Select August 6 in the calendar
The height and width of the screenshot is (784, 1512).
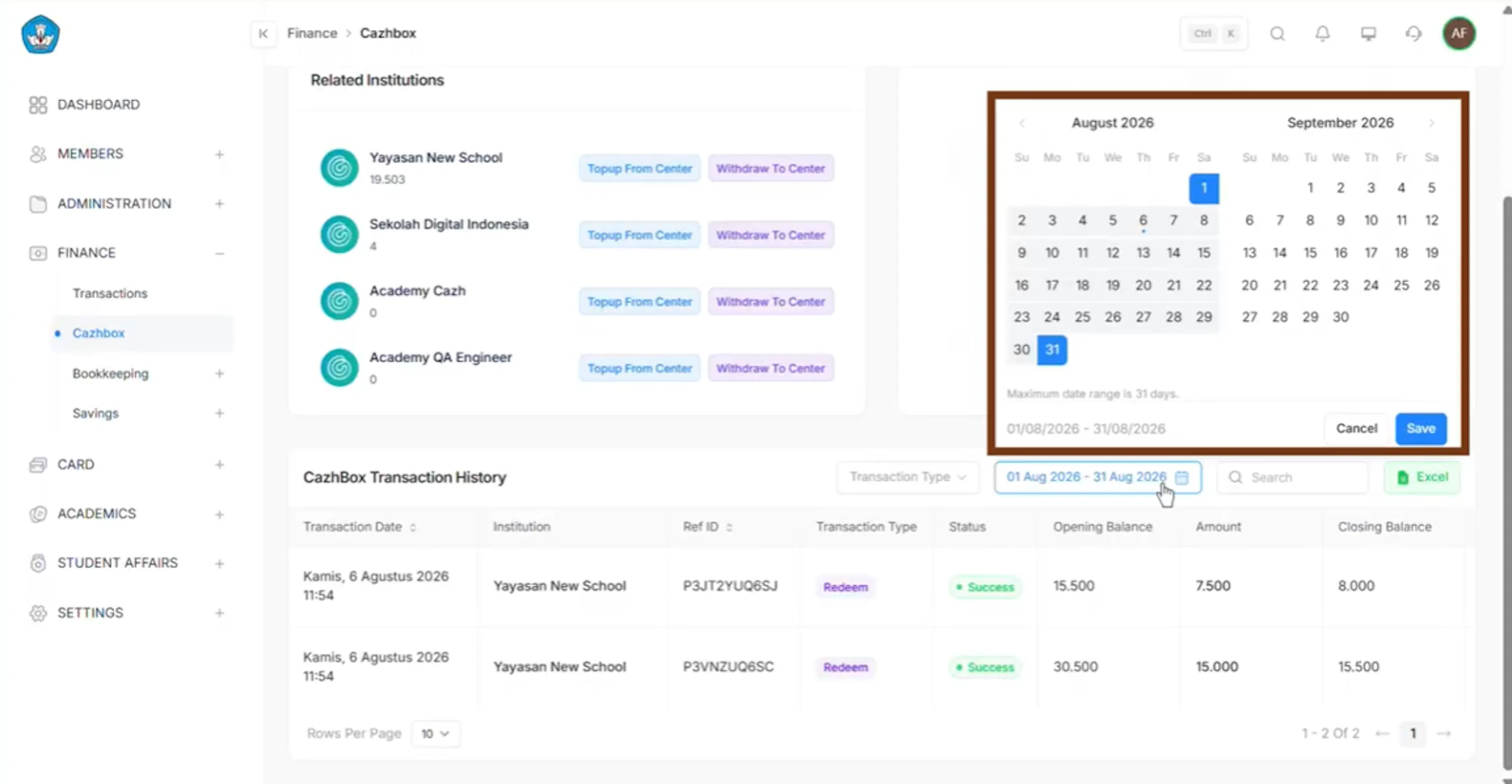(1143, 221)
